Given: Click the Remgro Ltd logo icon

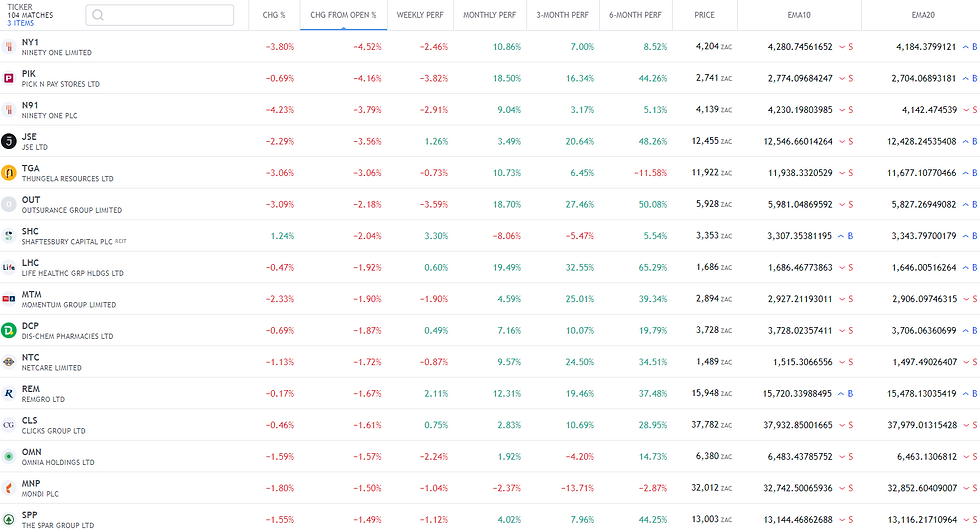Looking at the screenshot, I should click(x=9, y=393).
